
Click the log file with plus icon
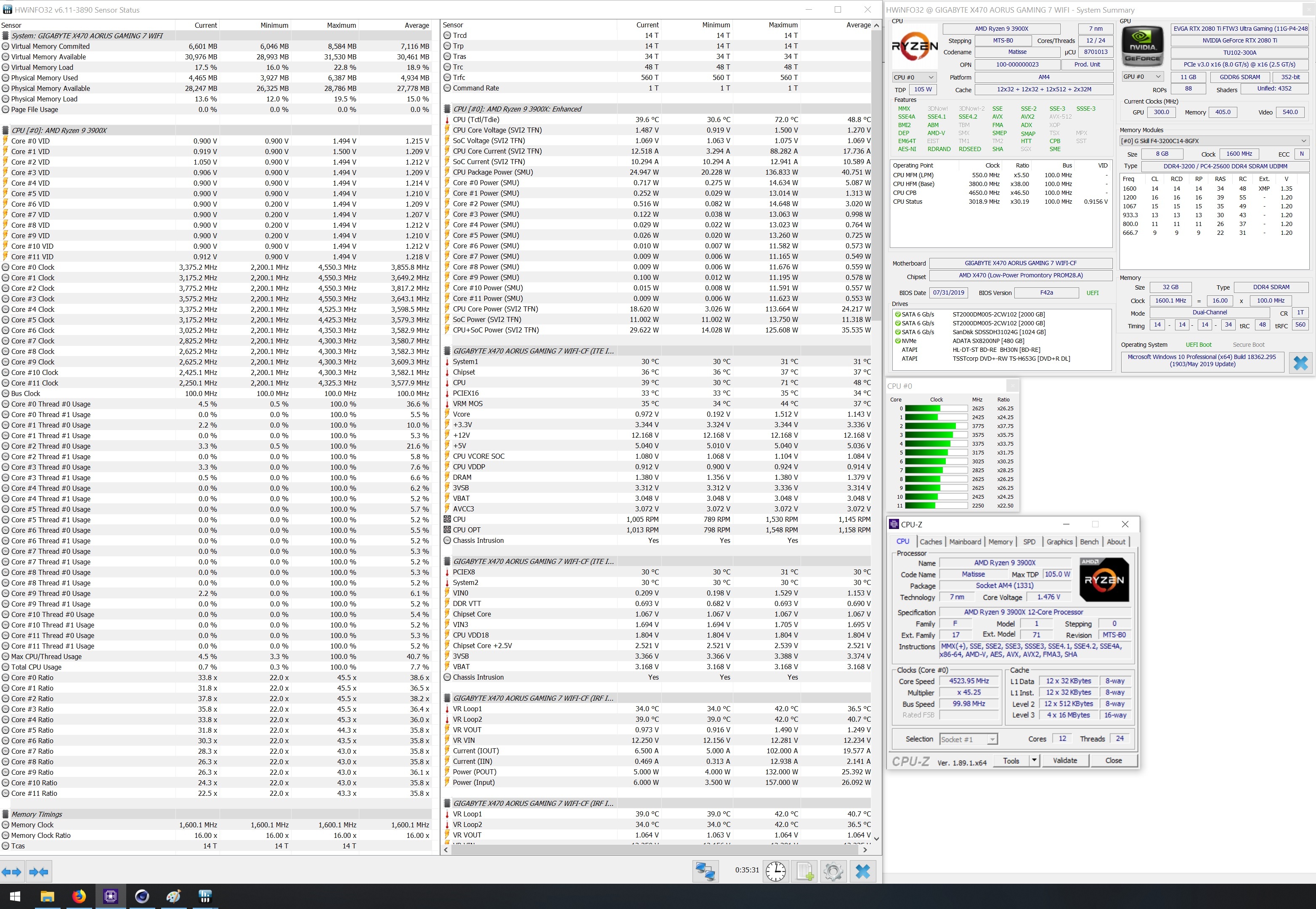805,871
